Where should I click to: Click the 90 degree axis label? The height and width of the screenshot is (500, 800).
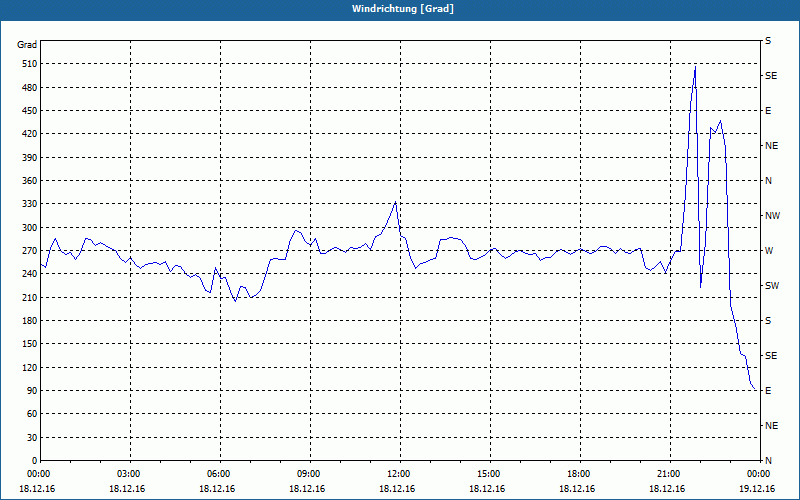[x=33, y=391]
